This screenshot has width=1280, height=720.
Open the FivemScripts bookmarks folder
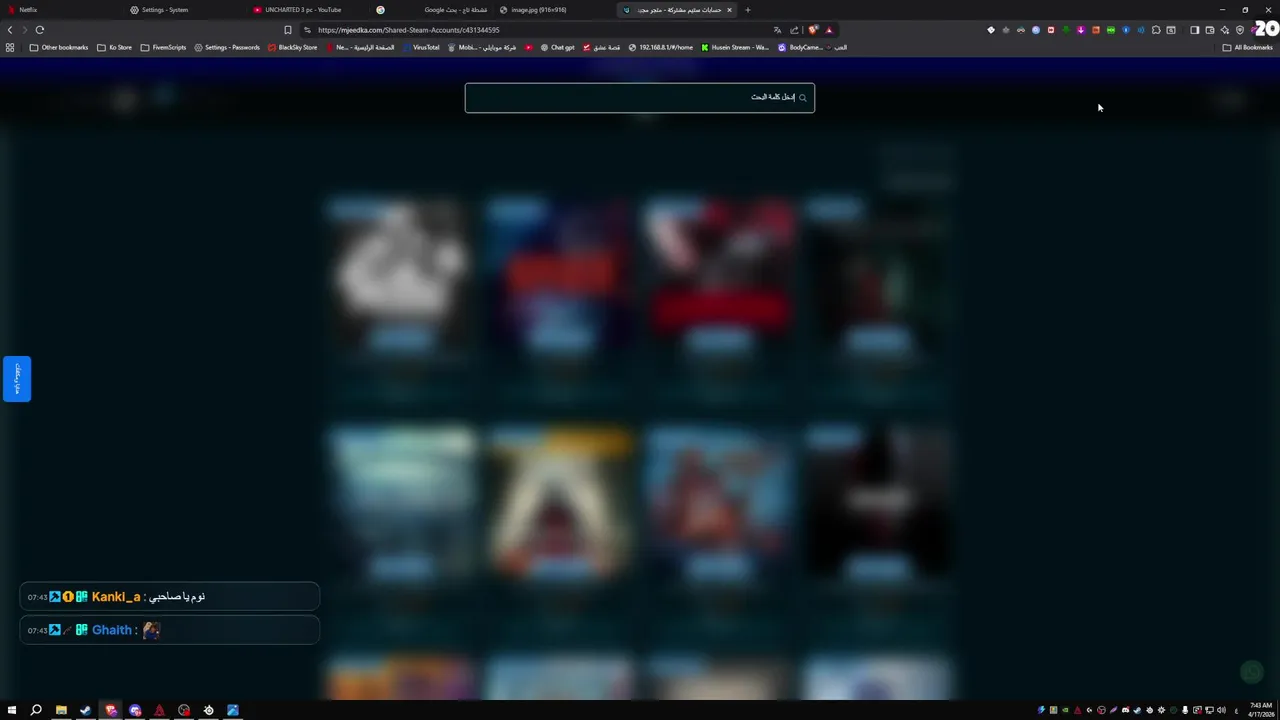(163, 47)
